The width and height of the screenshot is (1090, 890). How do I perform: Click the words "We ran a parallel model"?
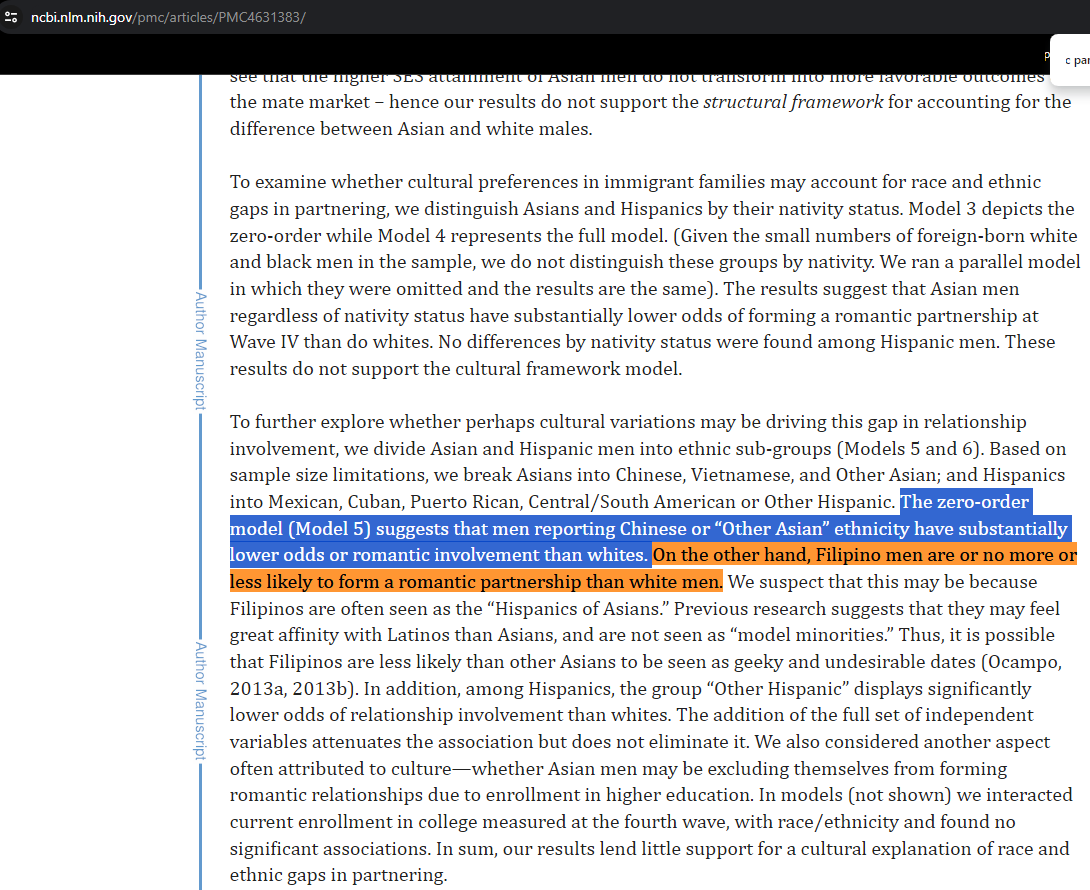[981, 263]
